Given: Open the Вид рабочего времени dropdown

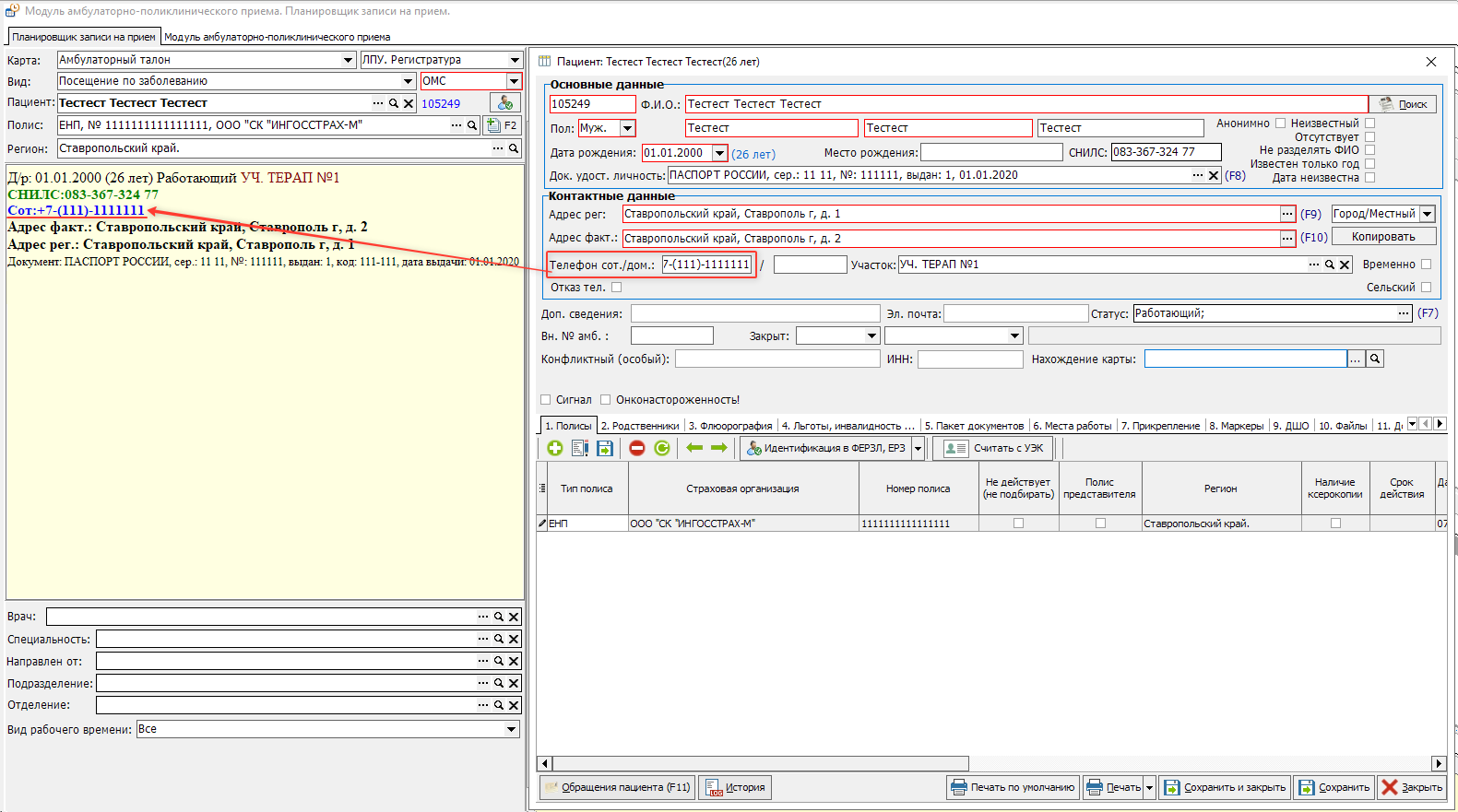Looking at the screenshot, I should click(511, 729).
